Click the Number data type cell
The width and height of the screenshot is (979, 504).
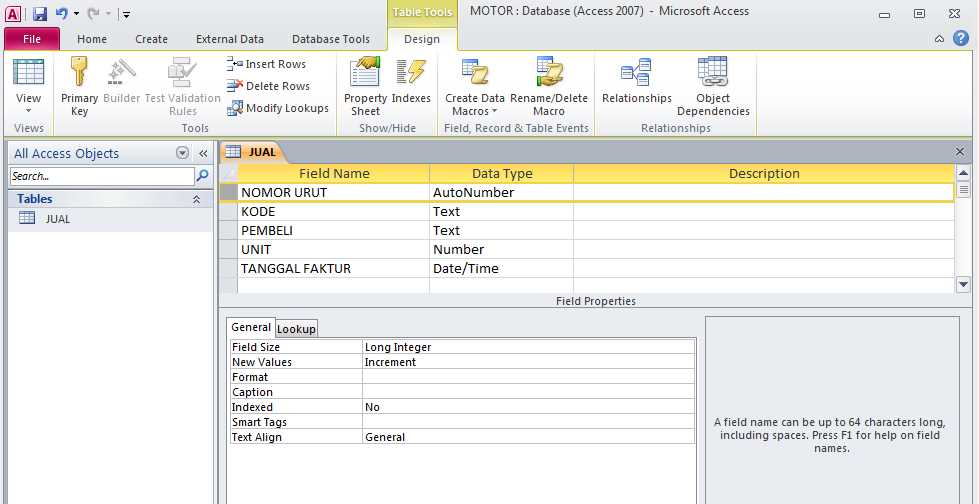pyautogui.click(x=501, y=249)
